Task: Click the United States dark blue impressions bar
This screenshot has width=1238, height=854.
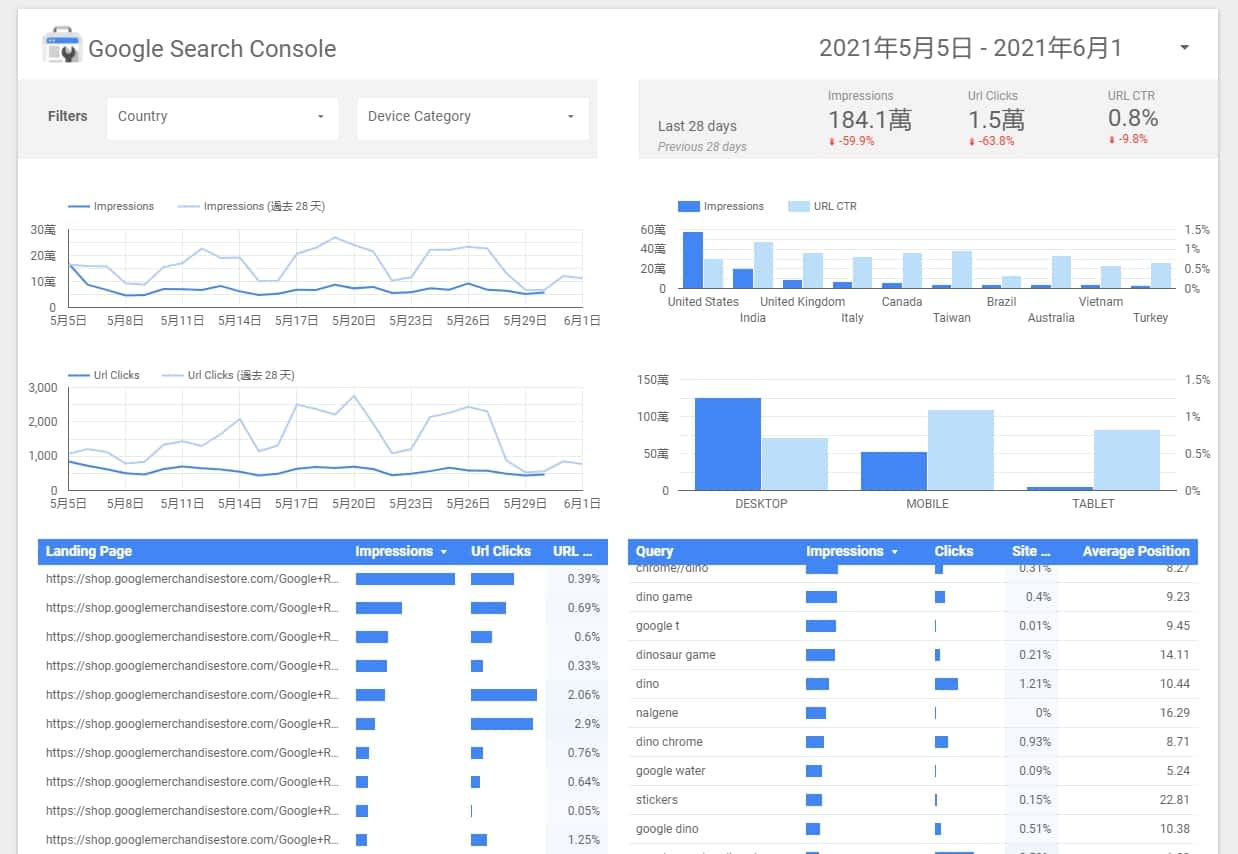Action: tap(693, 260)
